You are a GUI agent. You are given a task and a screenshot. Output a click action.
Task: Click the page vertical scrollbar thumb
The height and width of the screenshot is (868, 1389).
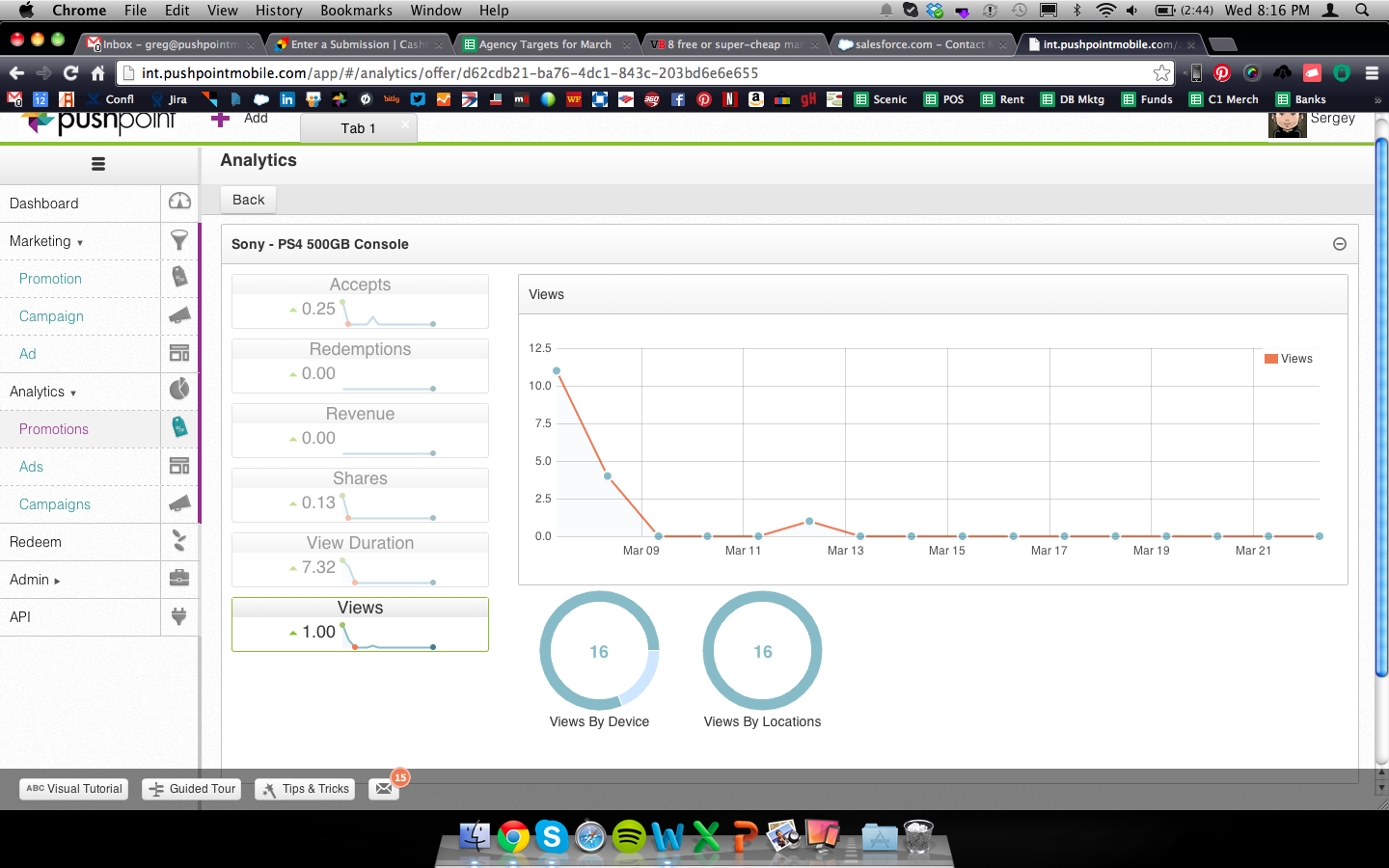coord(1381,407)
